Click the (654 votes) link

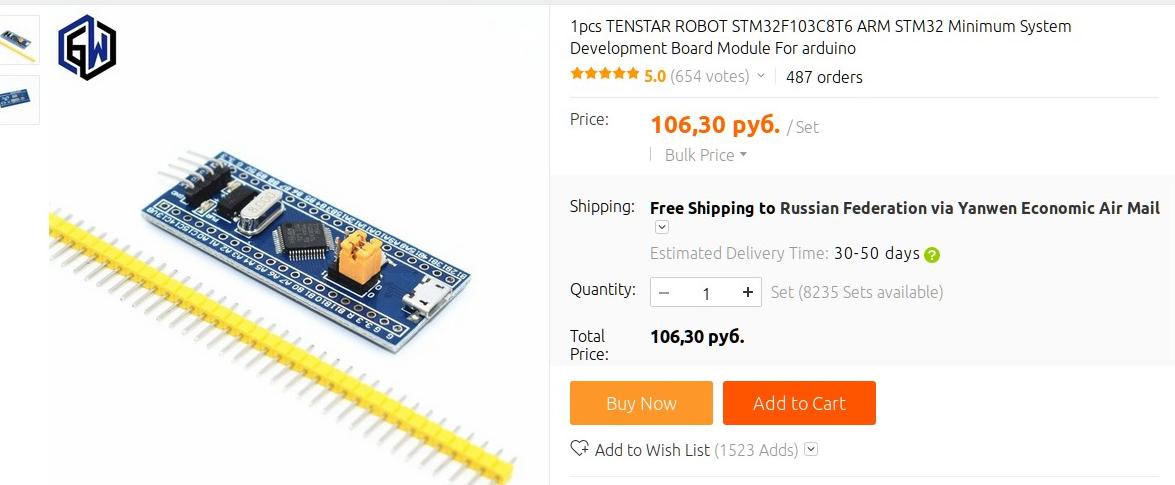(710, 76)
